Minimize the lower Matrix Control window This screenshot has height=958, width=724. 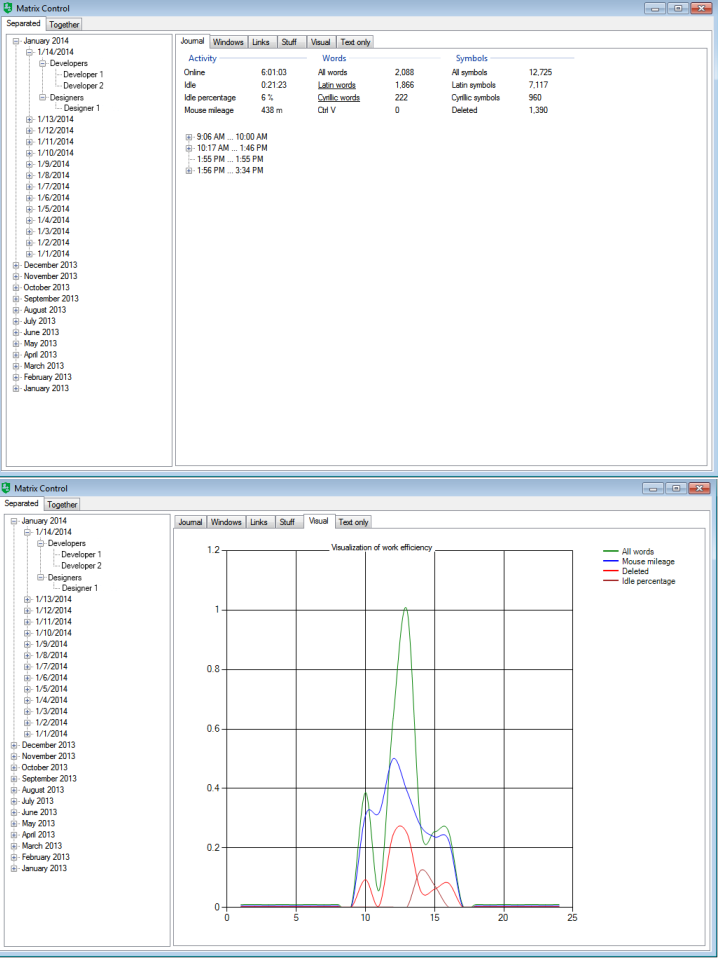(653, 488)
